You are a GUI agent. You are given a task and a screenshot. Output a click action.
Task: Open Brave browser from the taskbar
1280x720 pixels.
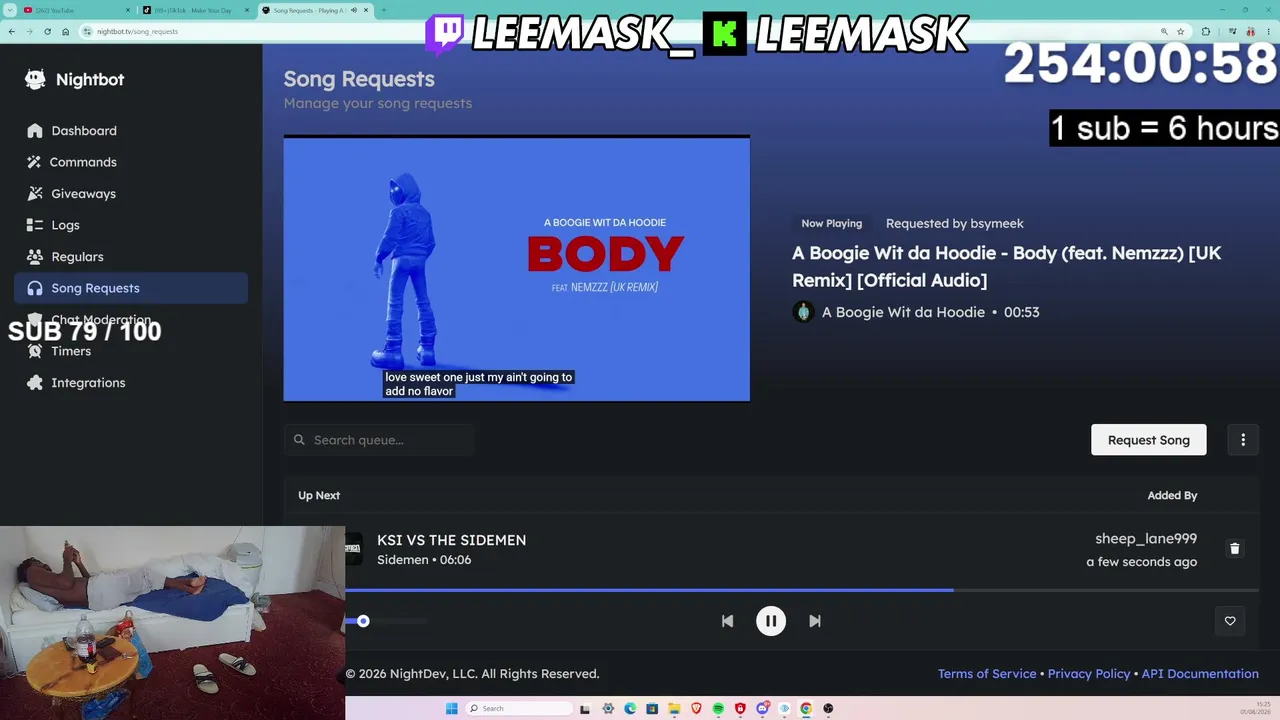696,709
